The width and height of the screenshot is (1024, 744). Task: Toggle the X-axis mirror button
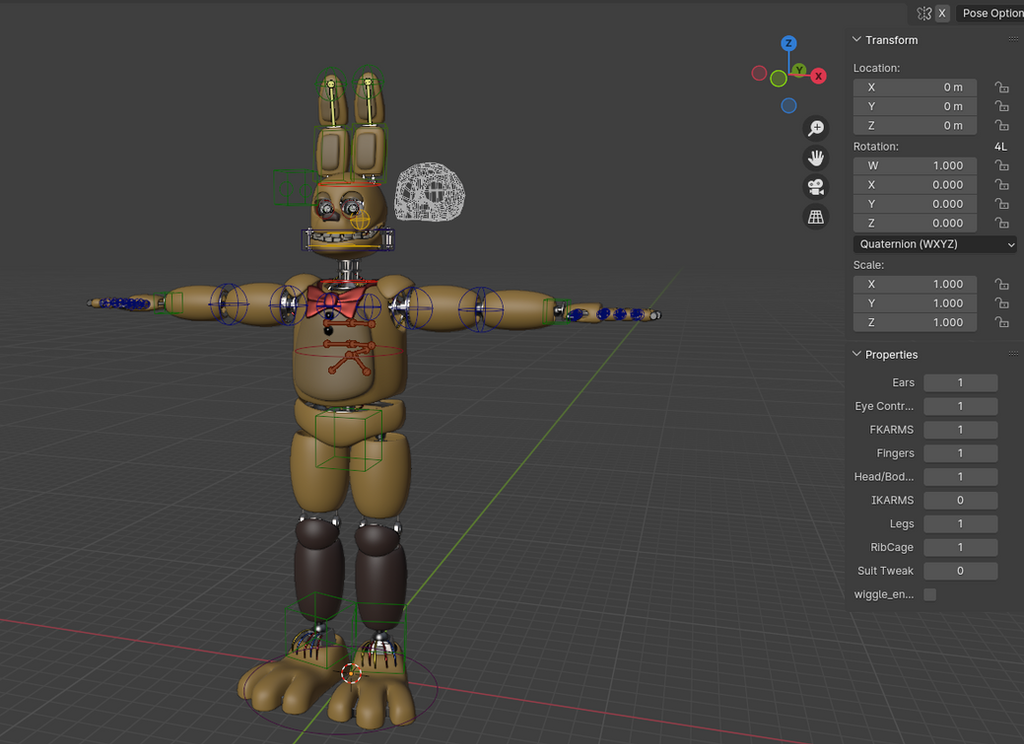[942, 13]
